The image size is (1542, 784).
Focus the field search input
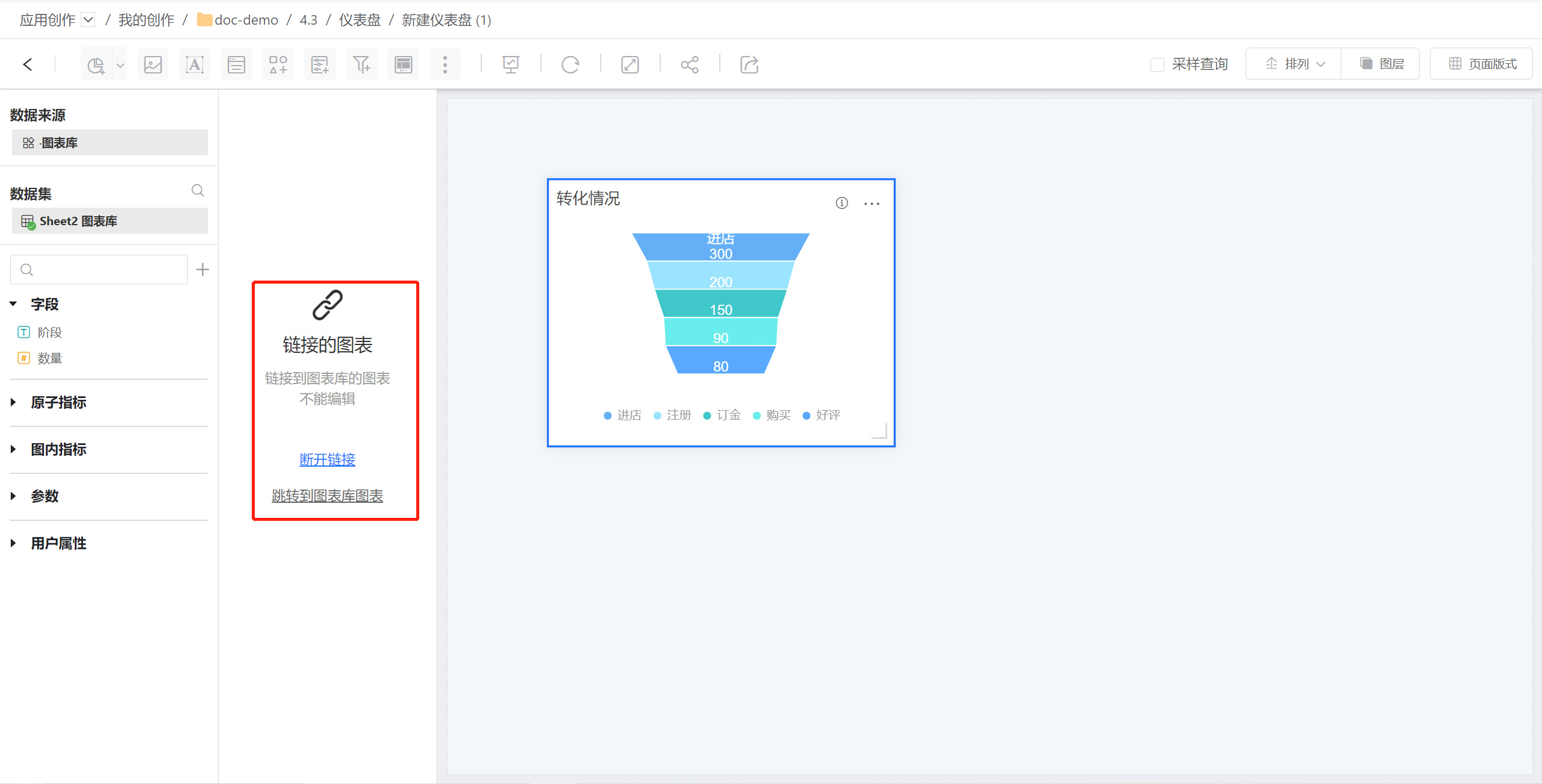(x=99, y=269)
